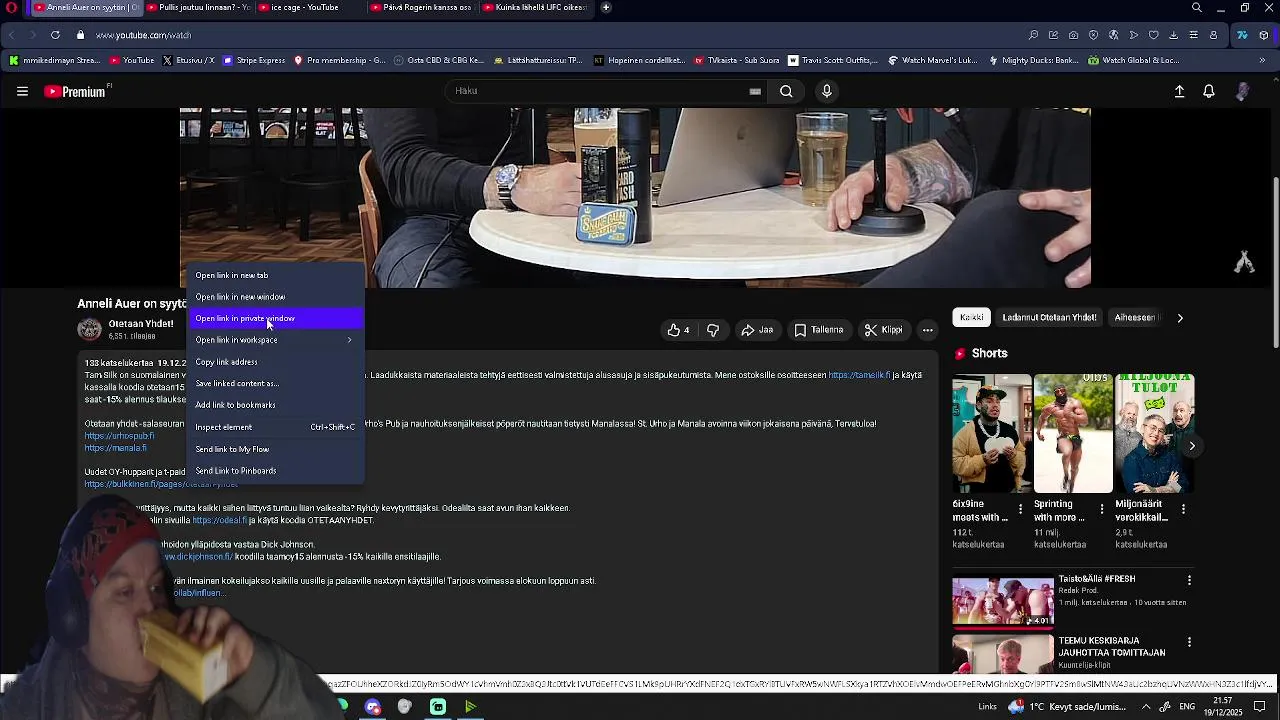Open Stripe Express bookmark

254,60
